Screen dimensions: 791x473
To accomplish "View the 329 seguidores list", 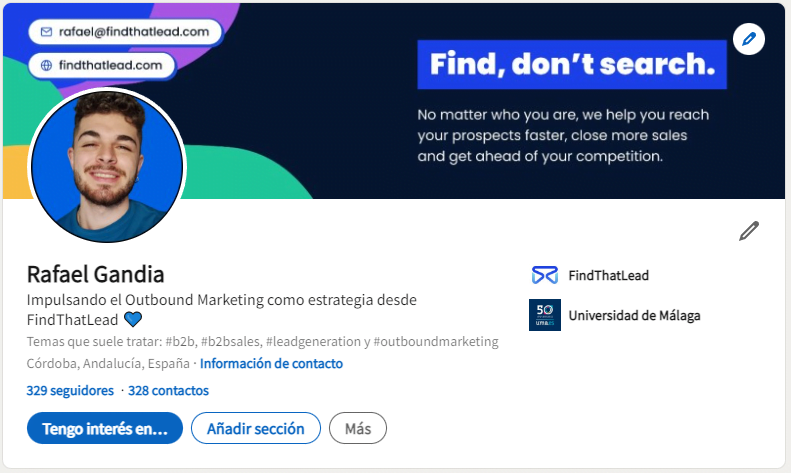I will (x=68, y=391).
